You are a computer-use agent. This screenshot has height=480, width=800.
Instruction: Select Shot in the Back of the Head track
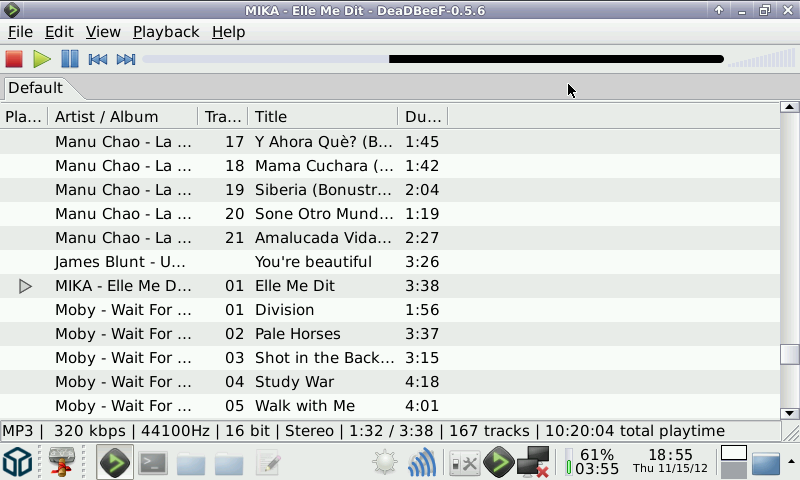coord(390,358)
